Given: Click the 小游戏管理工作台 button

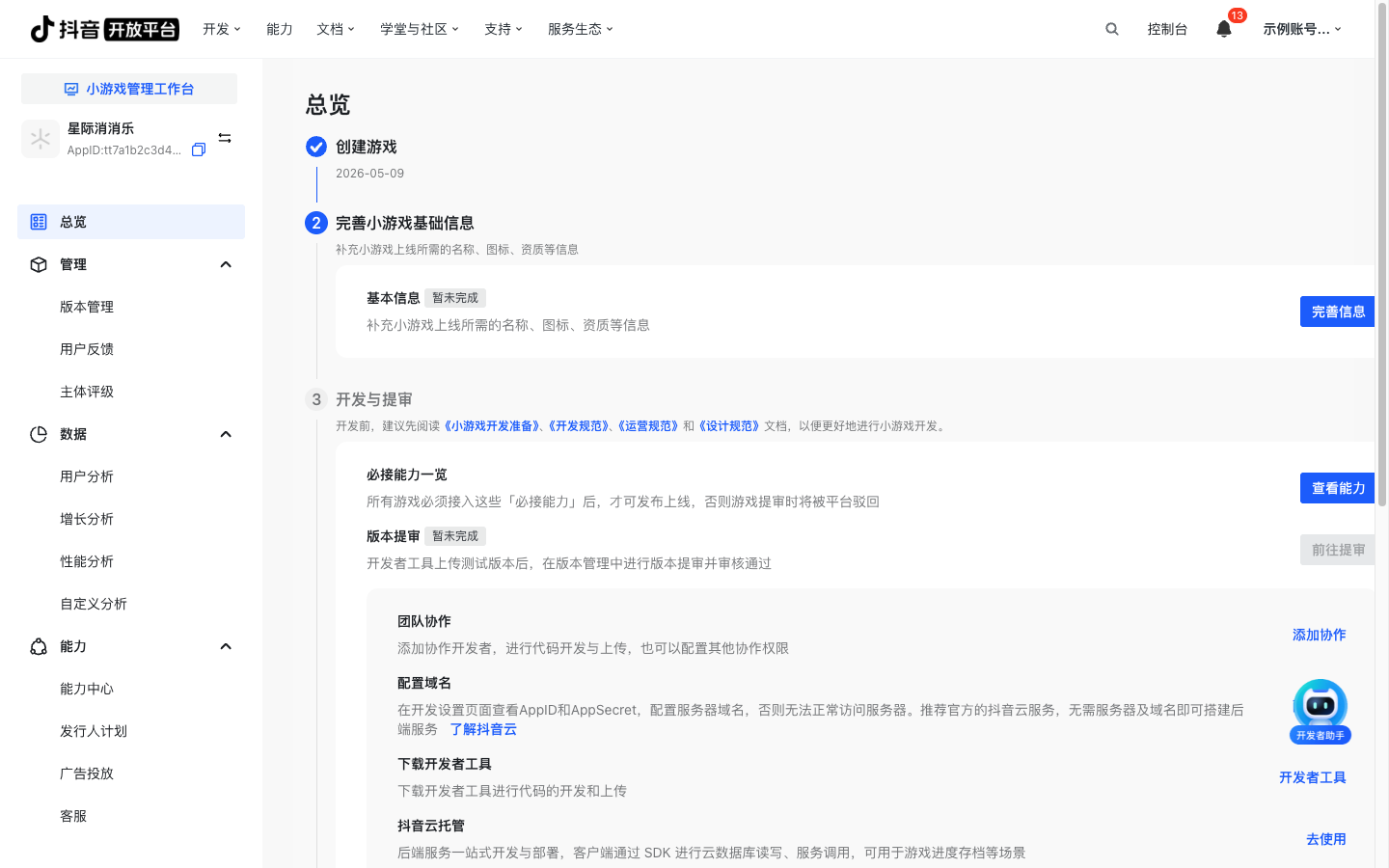Looking at the screenshot, I should click(x=129, y=89).
